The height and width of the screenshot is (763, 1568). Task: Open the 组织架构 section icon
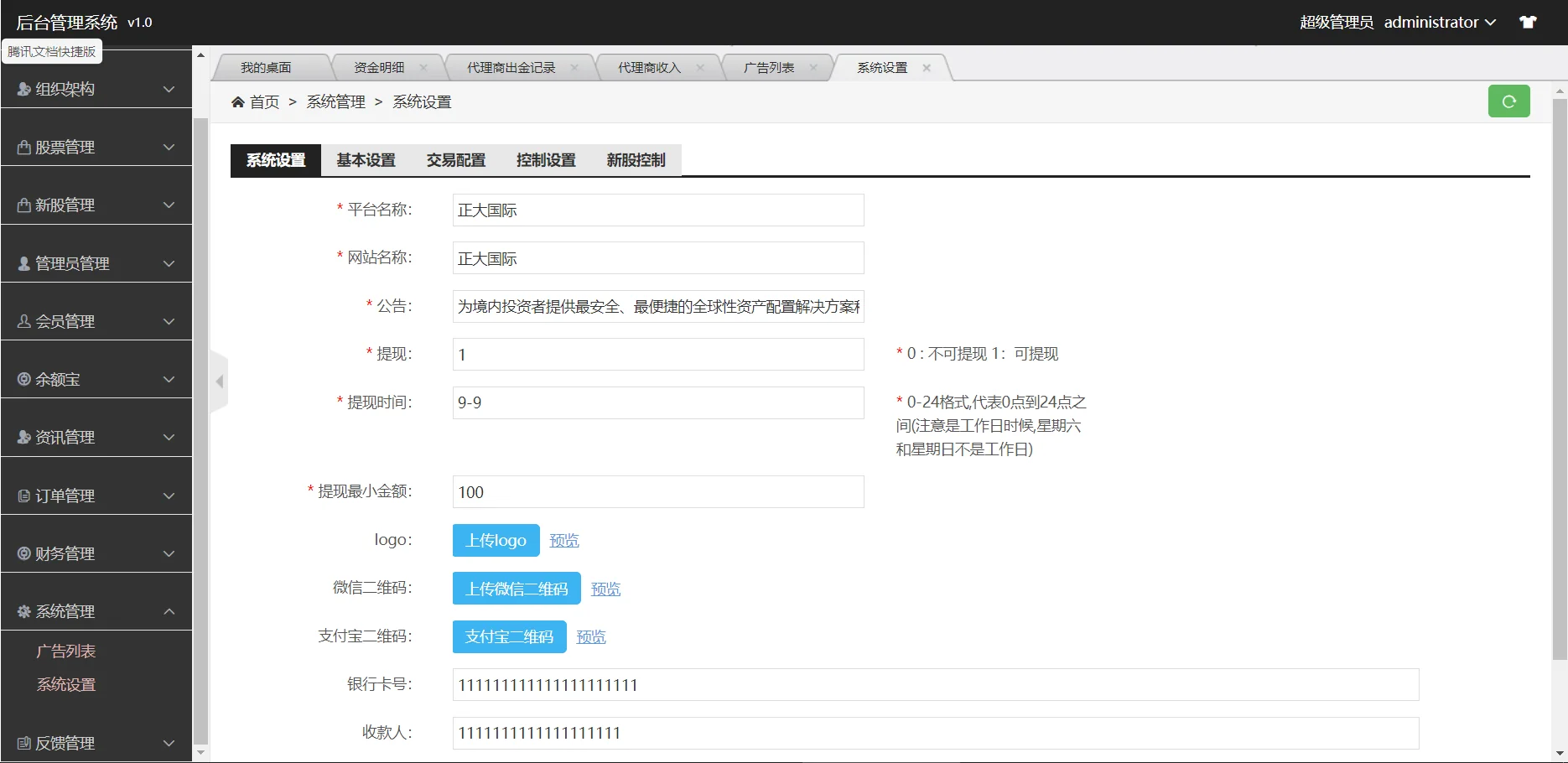[22, 88]
